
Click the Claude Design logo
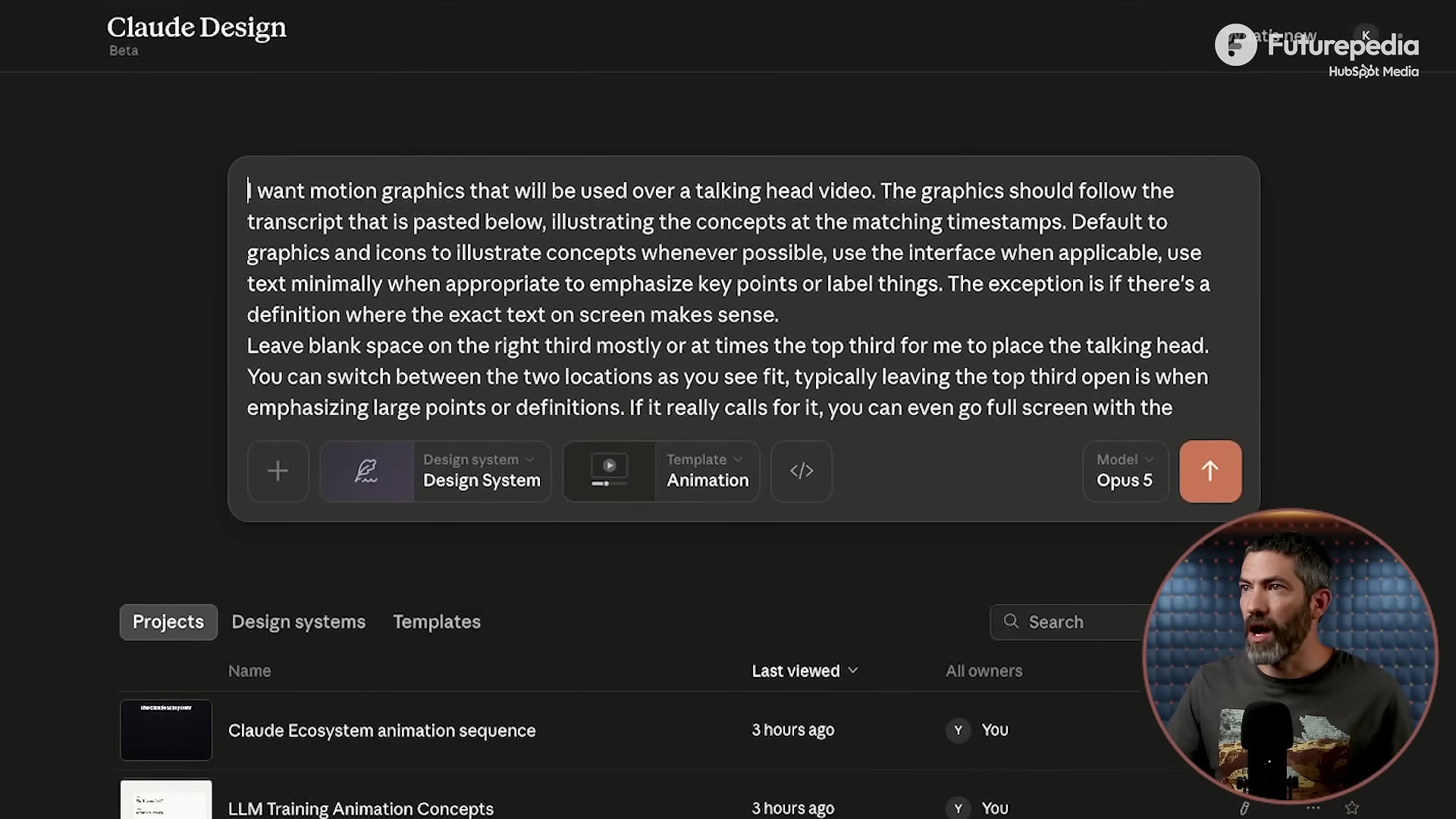pos(196,28)
